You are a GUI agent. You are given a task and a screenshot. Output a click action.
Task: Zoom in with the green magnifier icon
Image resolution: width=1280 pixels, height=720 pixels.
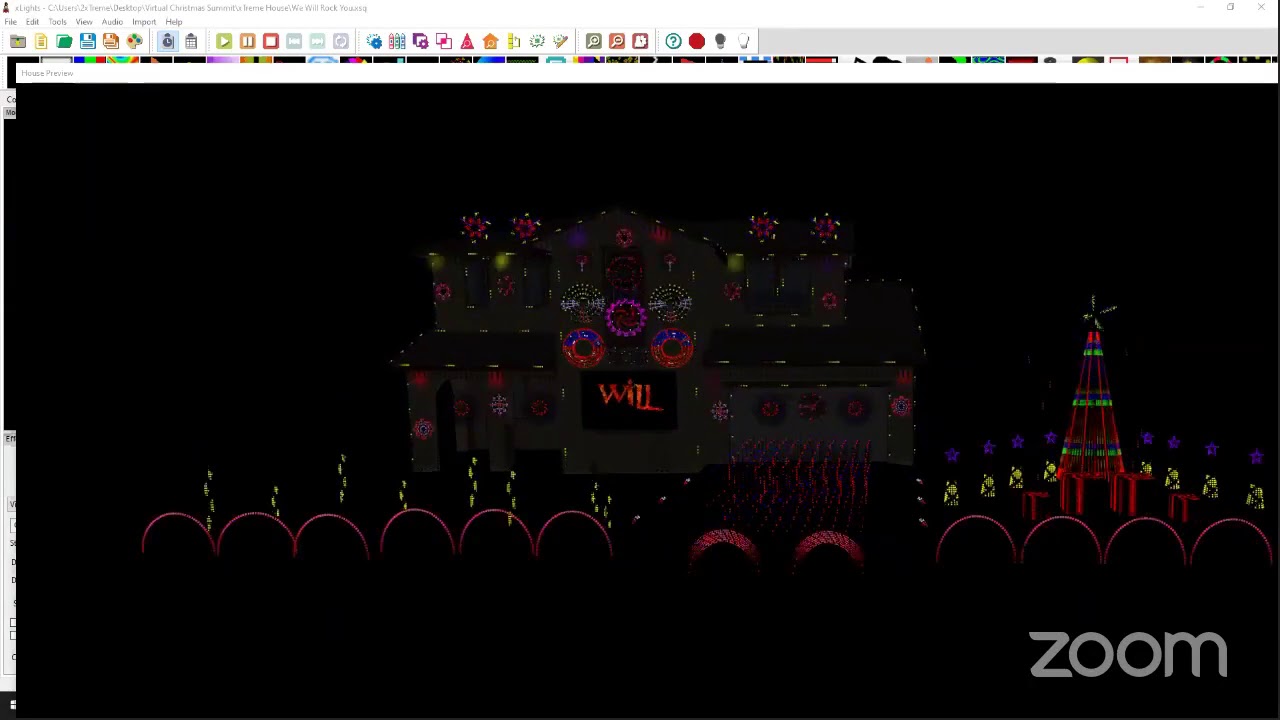tap(594, 41)
